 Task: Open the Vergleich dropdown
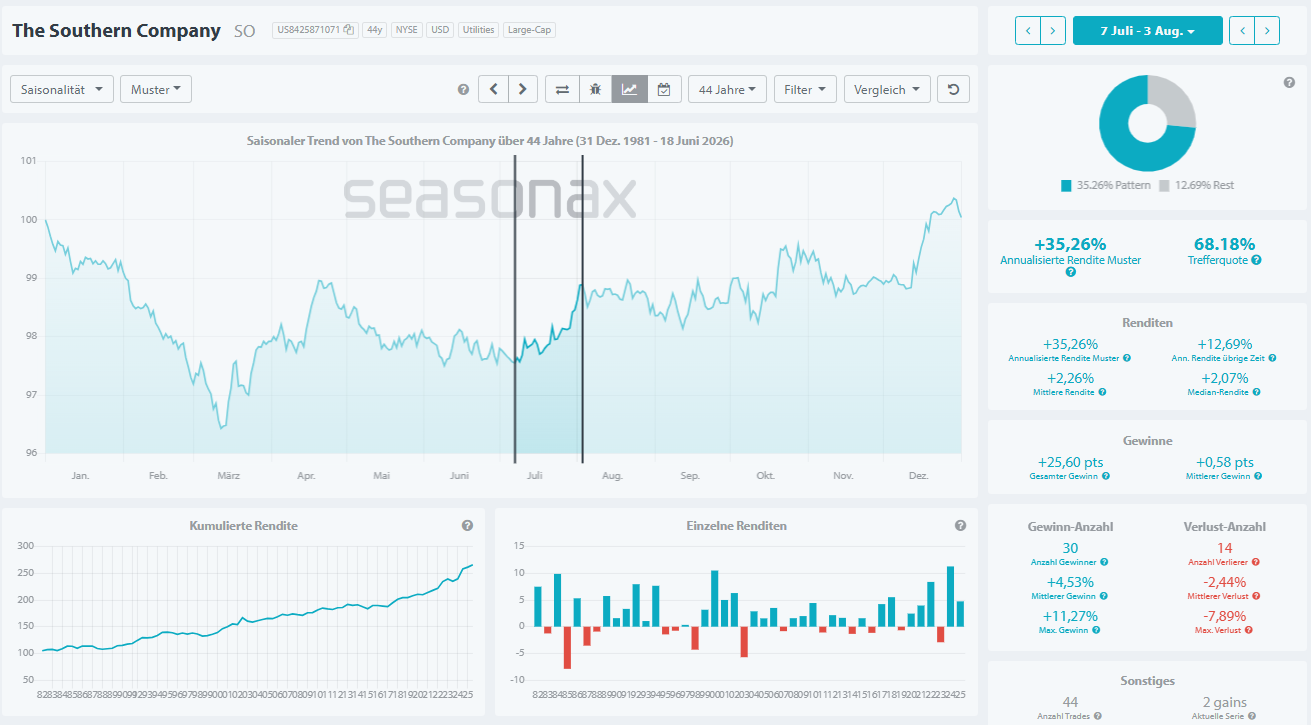click(887, 89)
